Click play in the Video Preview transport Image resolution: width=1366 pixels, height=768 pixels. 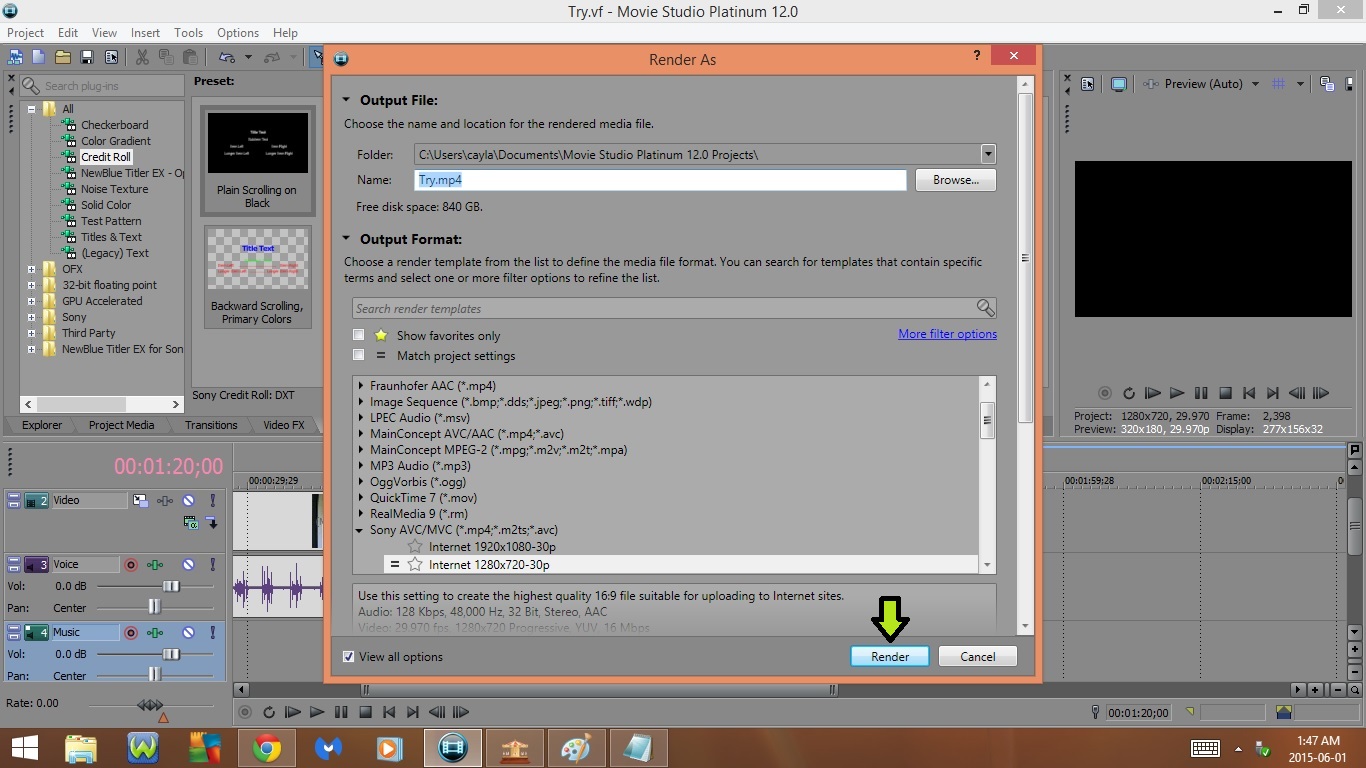coord(1177,393)
